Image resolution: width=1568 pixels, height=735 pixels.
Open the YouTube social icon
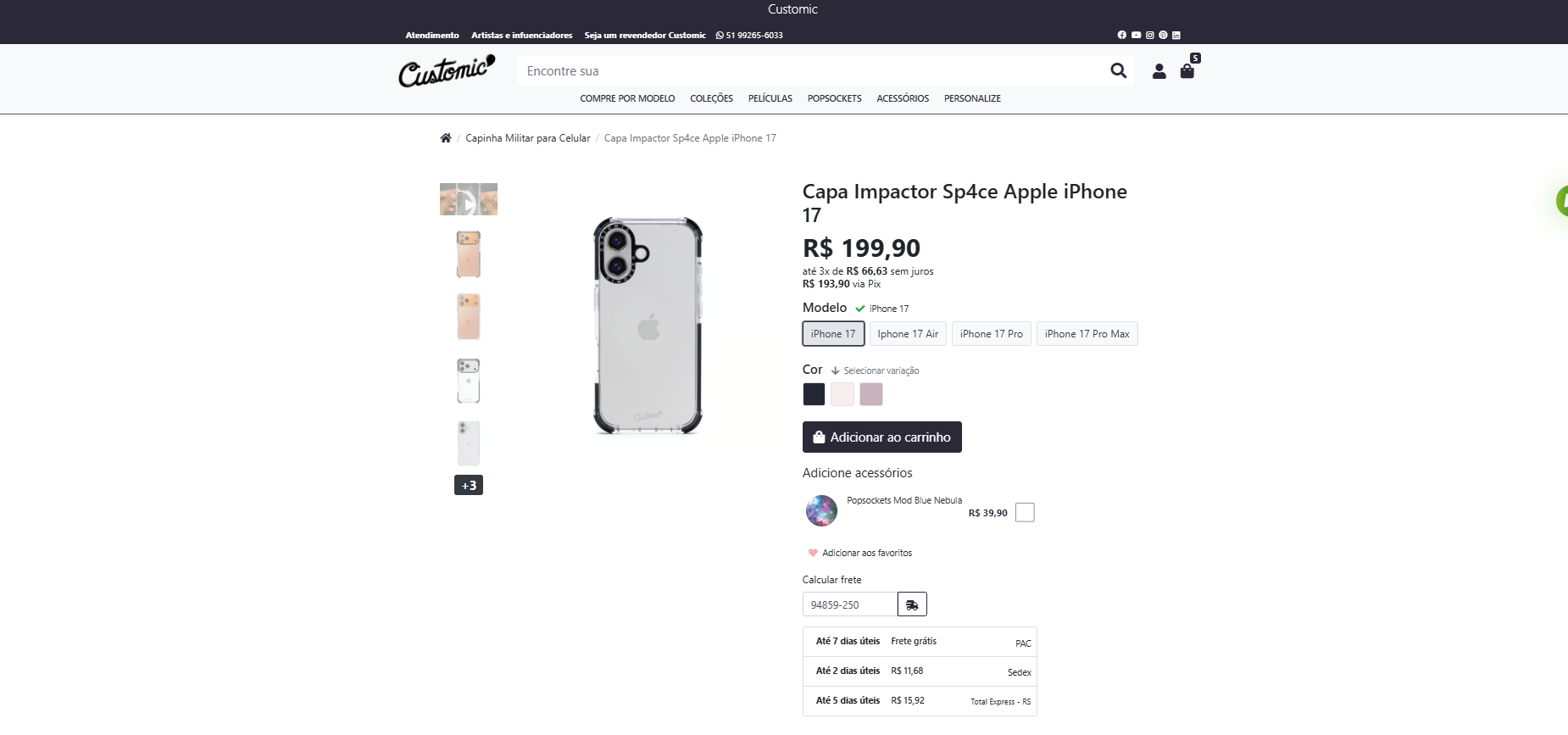point(1136,36)
